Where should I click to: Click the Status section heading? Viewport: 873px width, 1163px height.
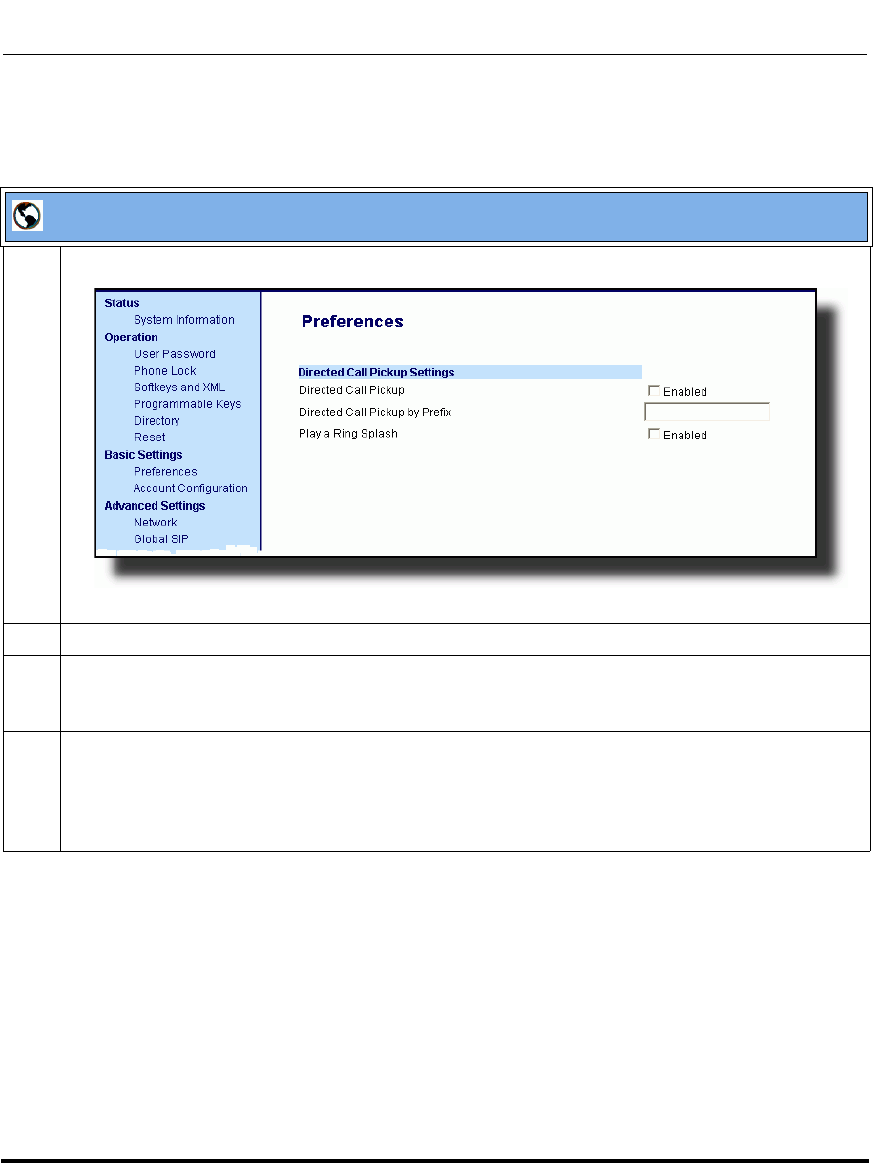pyautogui.click(x=122, y=303)
